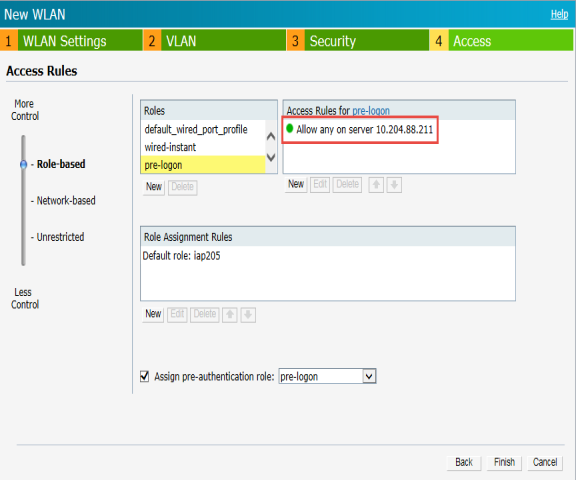Screen dimensions: 576x480
Task: Select the green Allow any on server rule
Action: click(360, 130)
